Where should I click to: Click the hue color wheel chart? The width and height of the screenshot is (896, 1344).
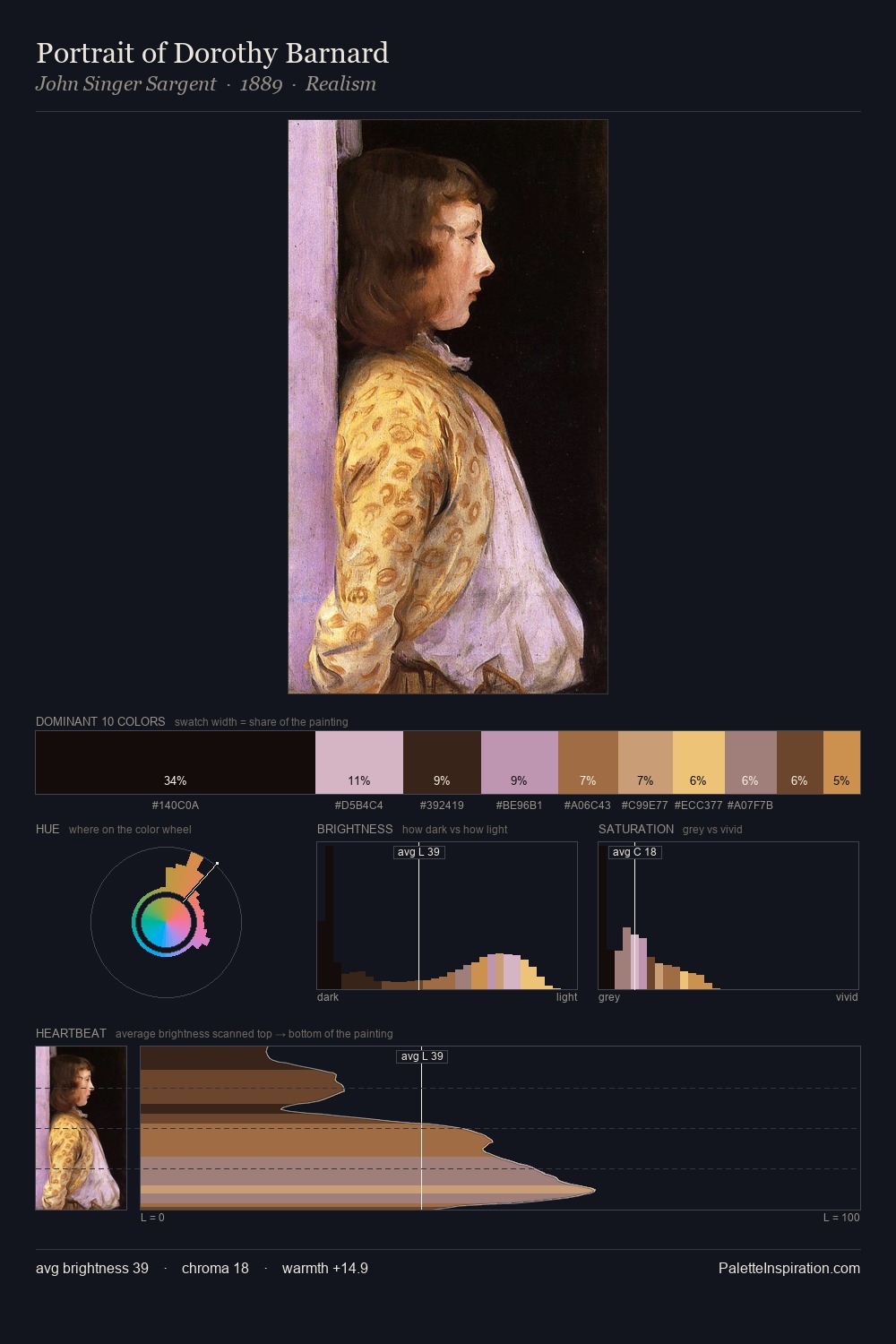tap(166, 922)
